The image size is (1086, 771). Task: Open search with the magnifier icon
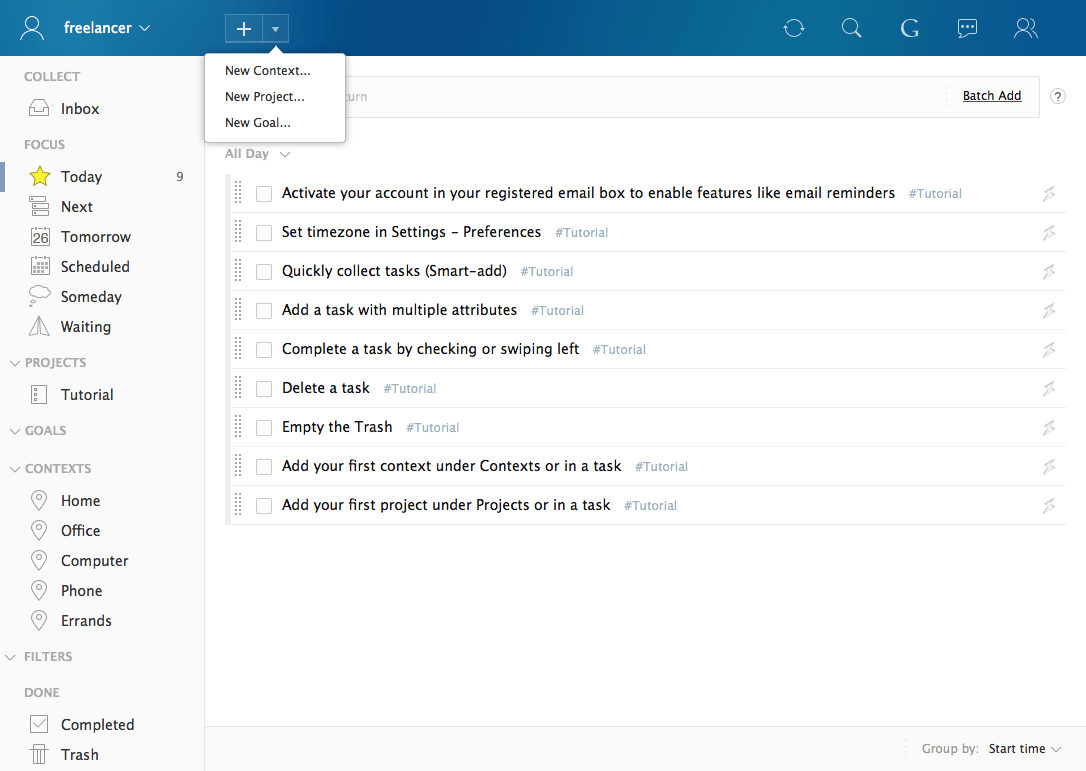[x=851, y=28]
